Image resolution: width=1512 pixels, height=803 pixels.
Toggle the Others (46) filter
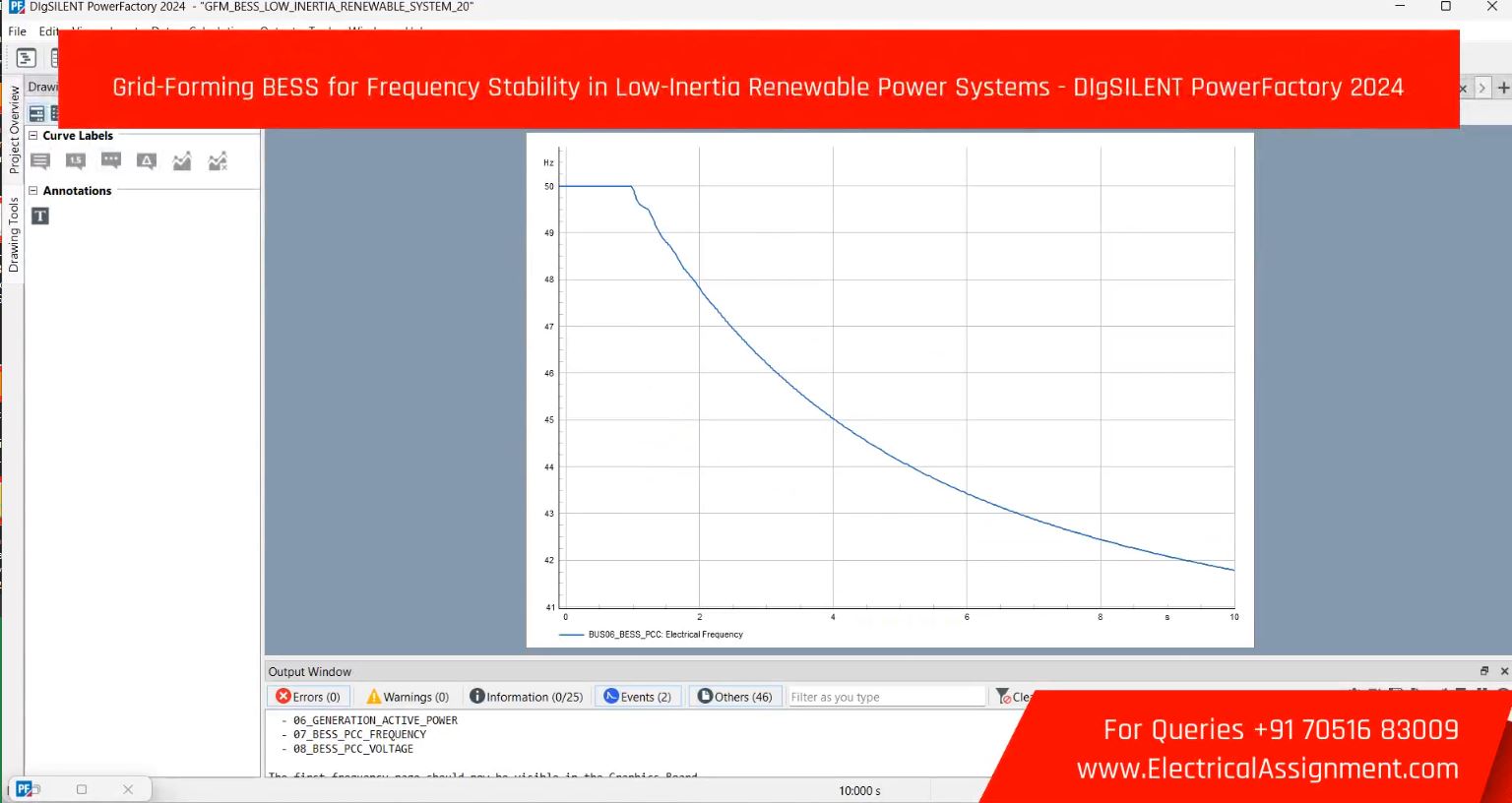[735, 697]
